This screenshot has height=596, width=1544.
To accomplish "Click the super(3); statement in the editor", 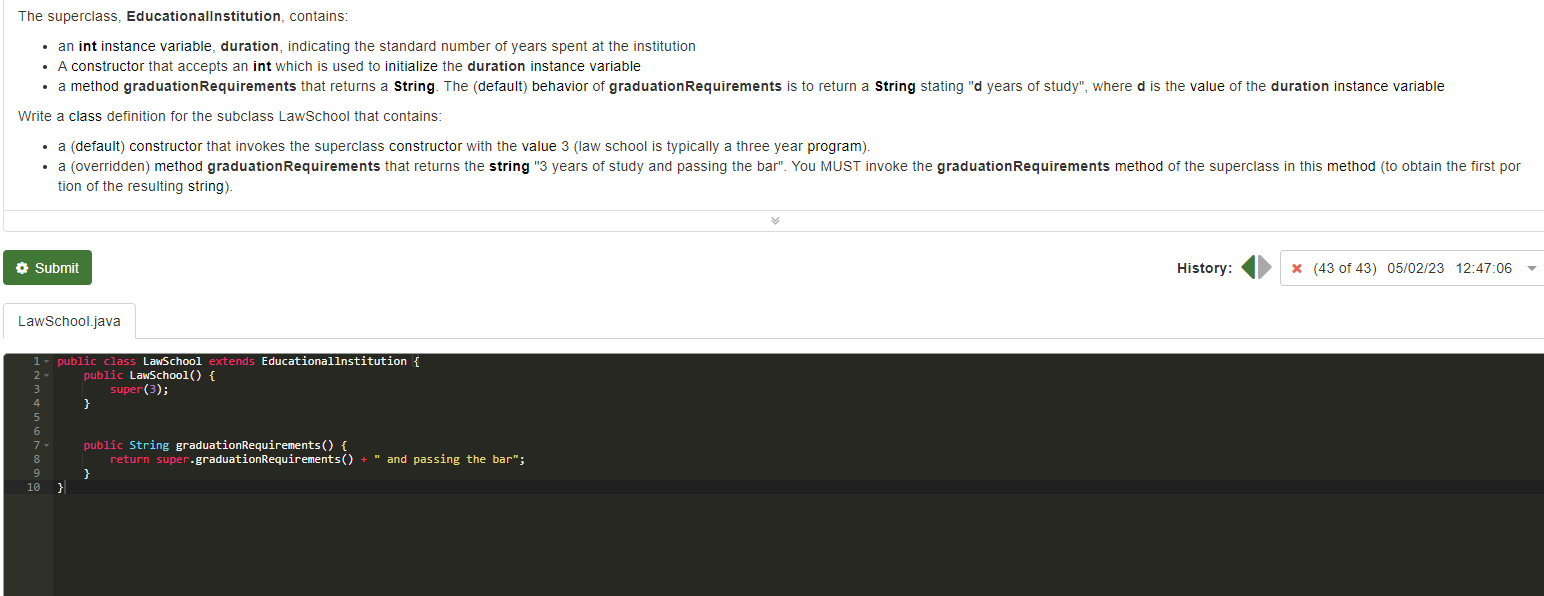I will coord(138,389).
